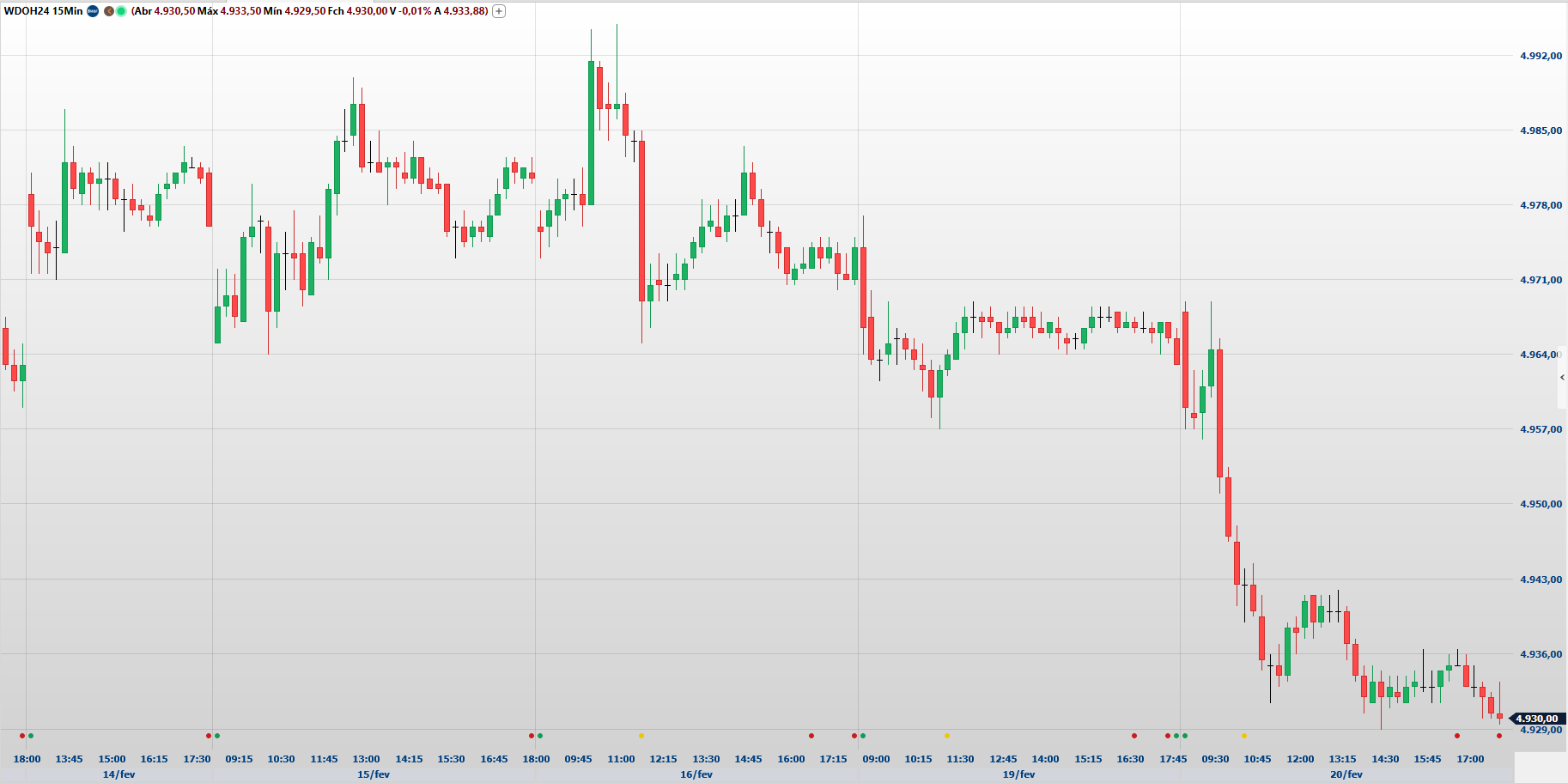Click the 17:00 time label on 20/fev
The height and width of the screenshot is (783, 1568).
tap(1470, 759)
